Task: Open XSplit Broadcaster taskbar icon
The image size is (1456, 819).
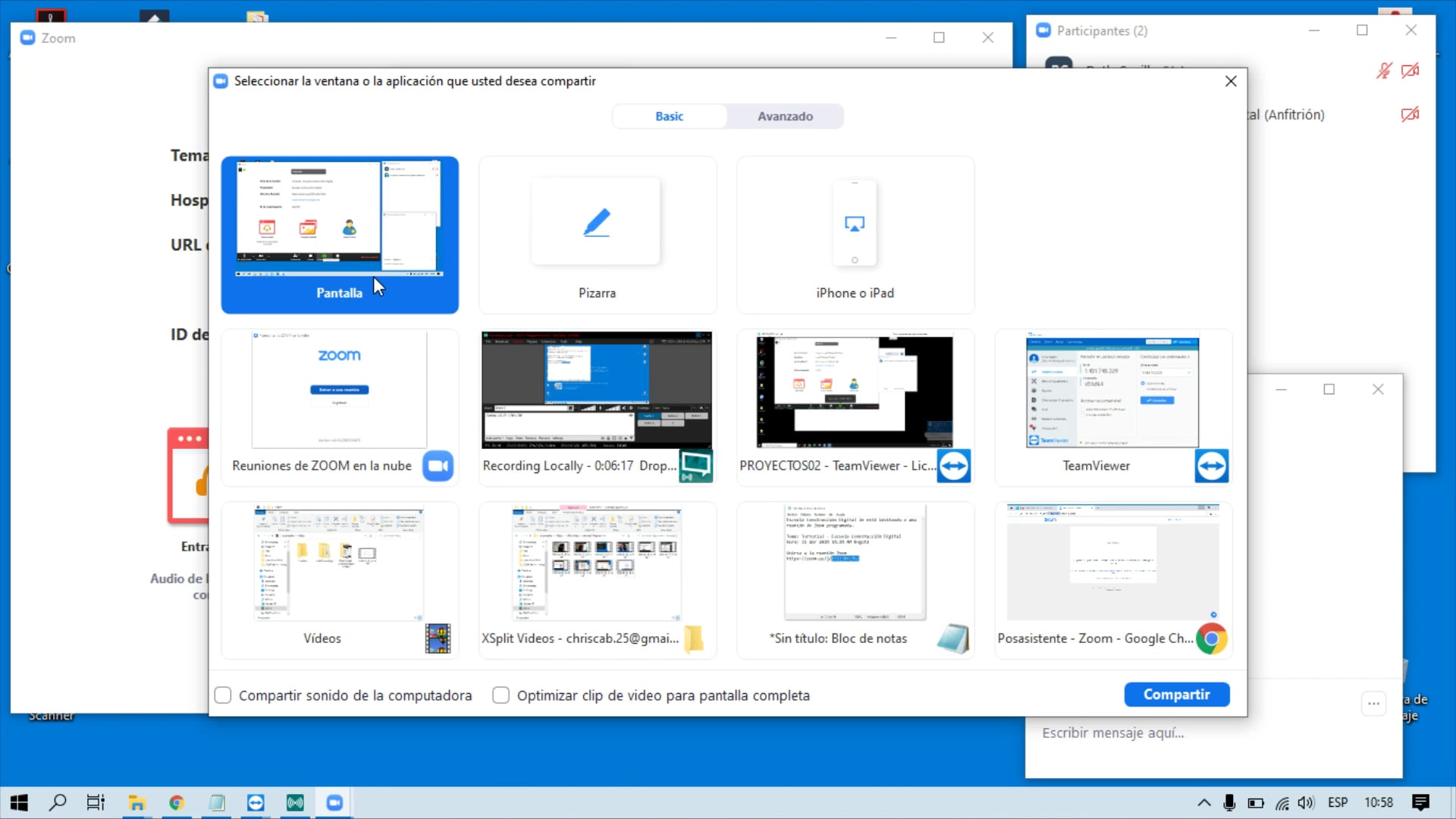Action: [295, 802]
